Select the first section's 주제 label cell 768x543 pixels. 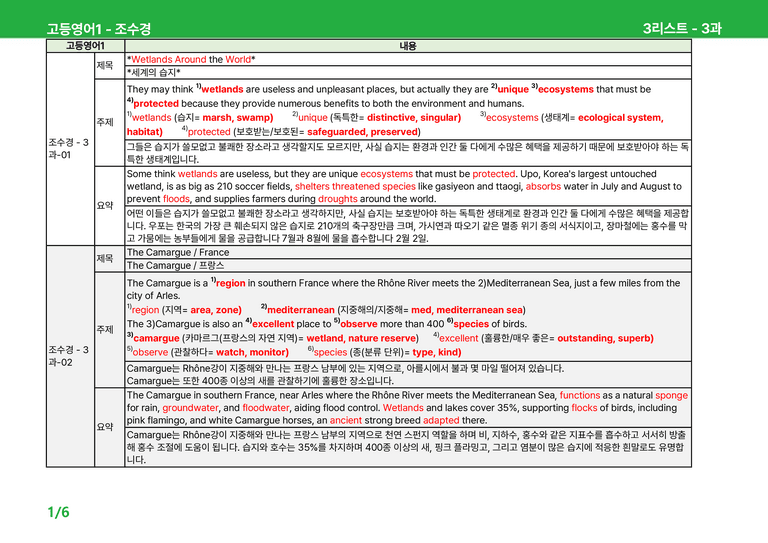[x=109, y=122]
